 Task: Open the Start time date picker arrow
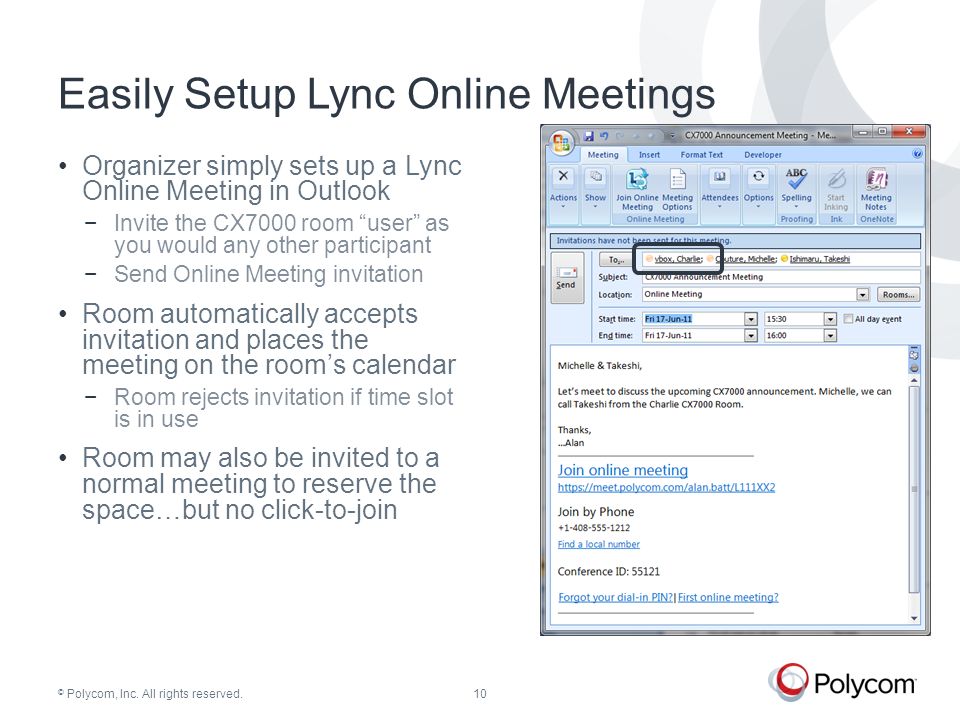coord(751,319)
